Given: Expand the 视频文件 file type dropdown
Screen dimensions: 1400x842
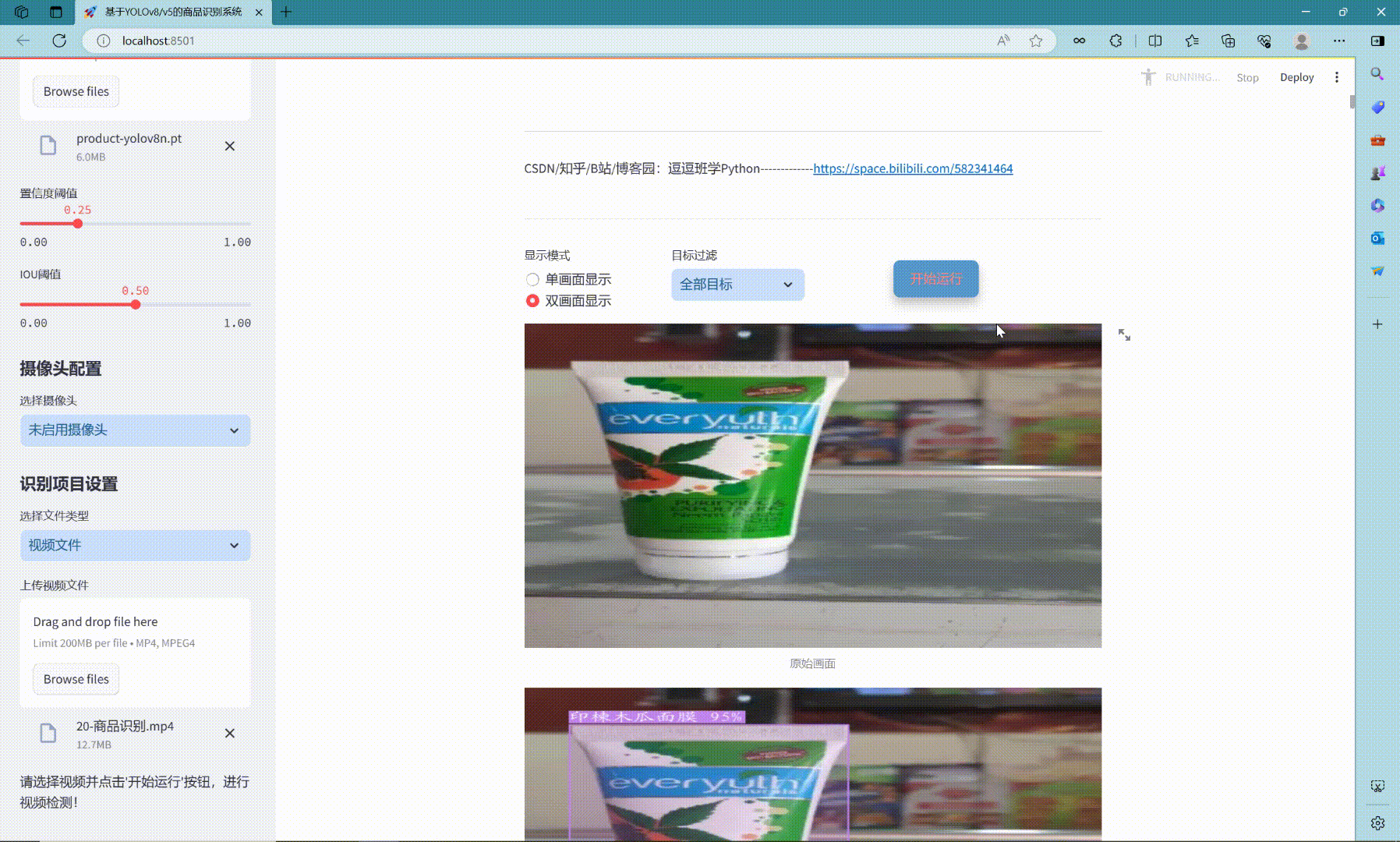Looking at the screenshot, I should 136,546.
